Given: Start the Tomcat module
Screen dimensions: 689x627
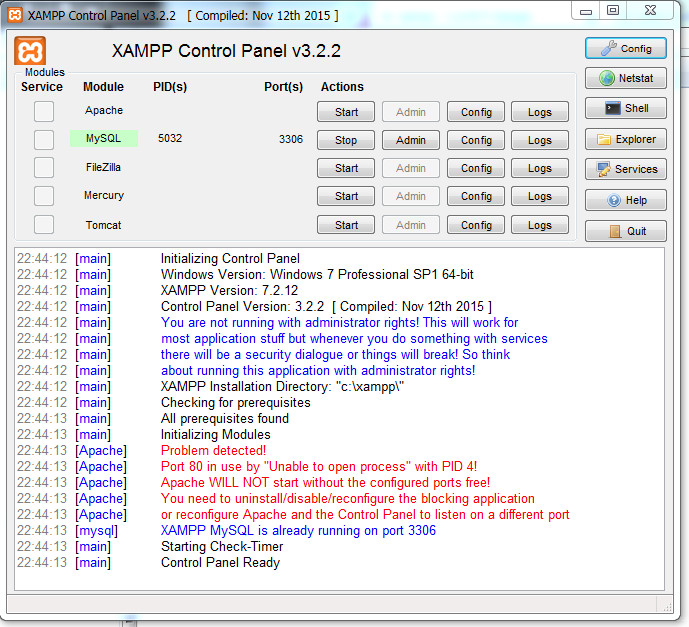Looking at the screenshot, I should 346,225.
